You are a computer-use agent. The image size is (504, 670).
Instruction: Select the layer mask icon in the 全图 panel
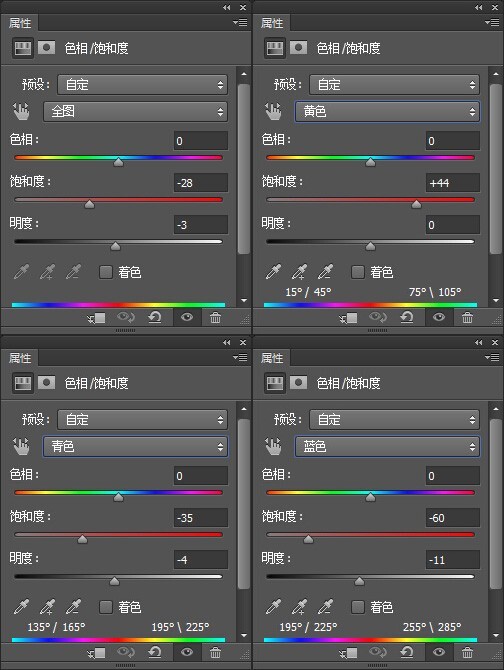(x=47, y=47)
